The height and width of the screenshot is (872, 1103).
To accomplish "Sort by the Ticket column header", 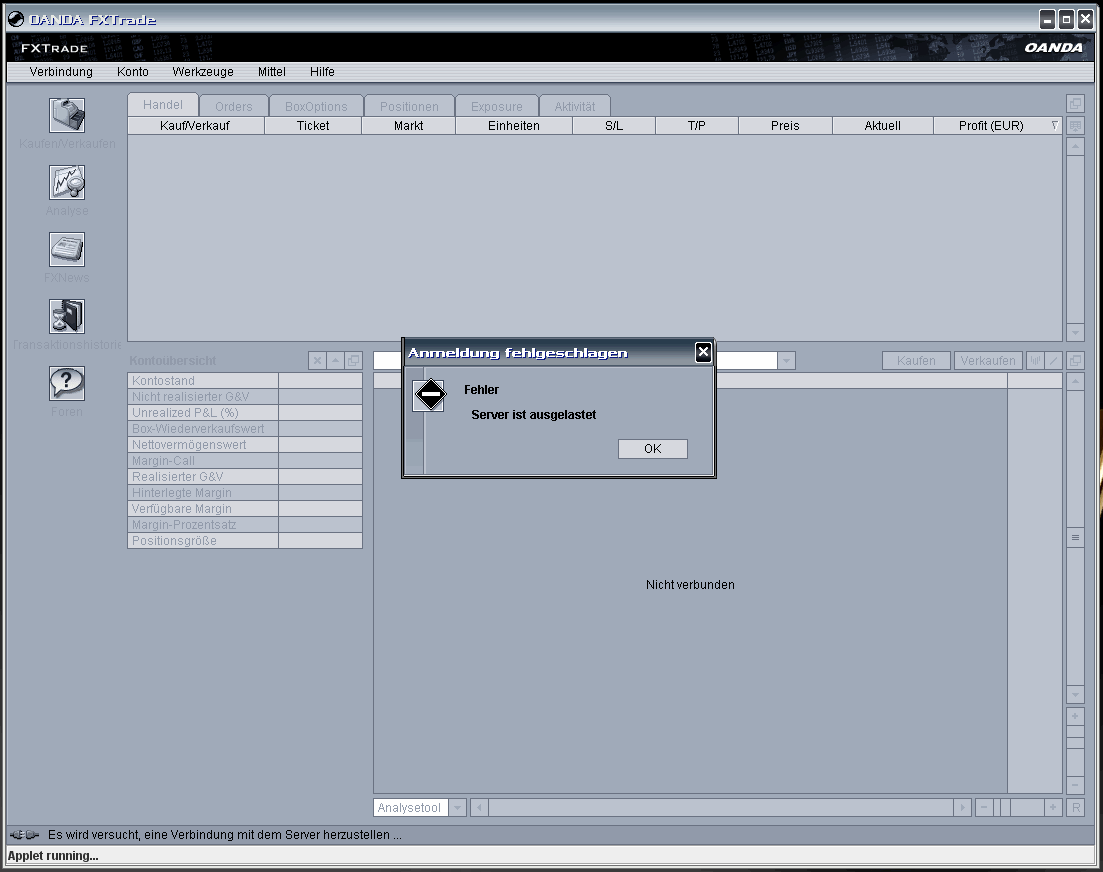I will pyautogui.click(x=313, y=126).
